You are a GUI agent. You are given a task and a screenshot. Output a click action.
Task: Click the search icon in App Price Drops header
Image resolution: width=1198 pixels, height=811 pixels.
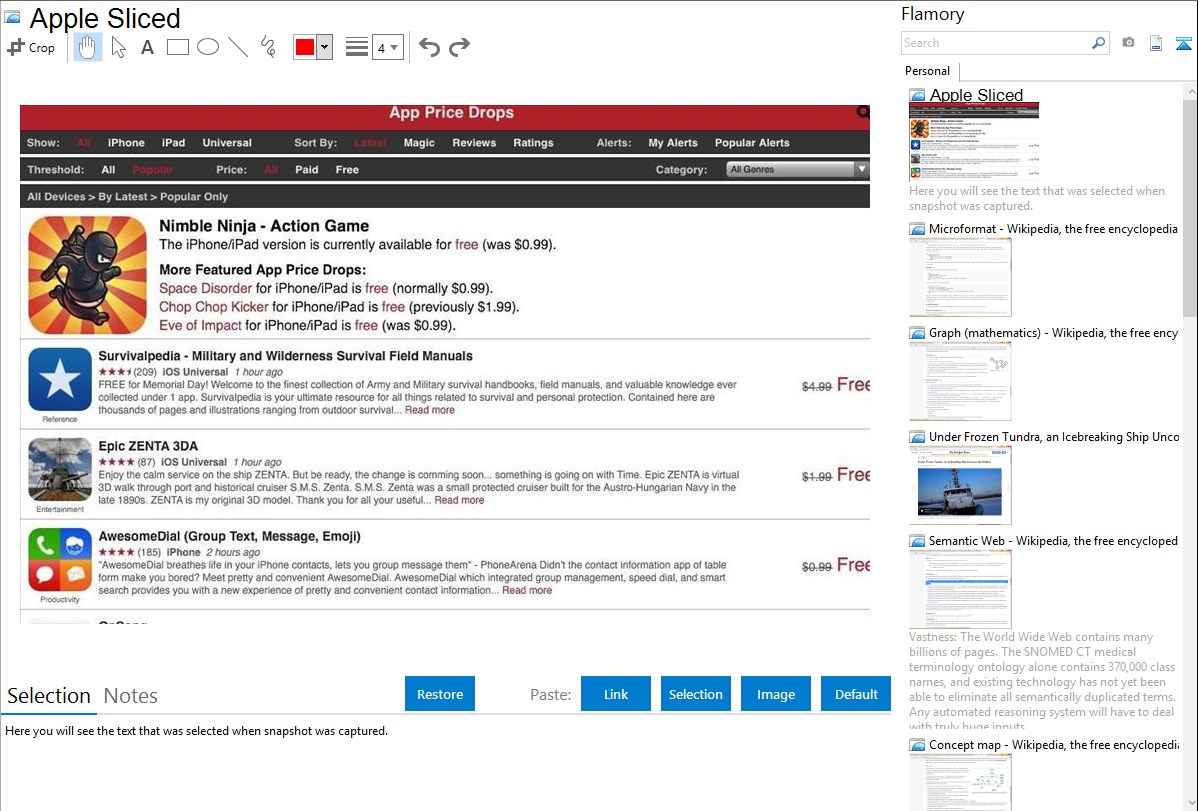point(863,112)
